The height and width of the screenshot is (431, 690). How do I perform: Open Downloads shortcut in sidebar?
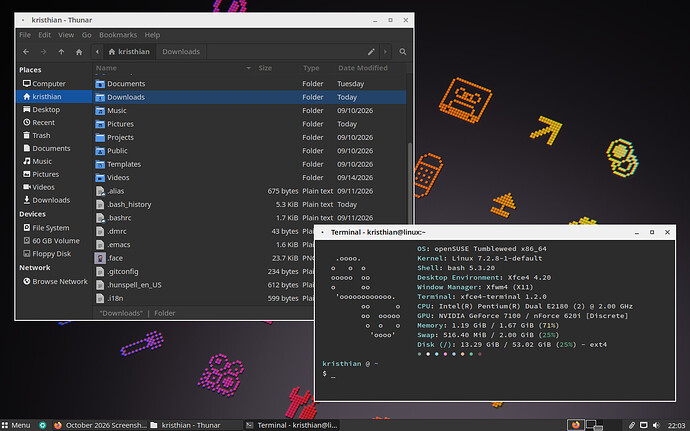tap(54, 200)
